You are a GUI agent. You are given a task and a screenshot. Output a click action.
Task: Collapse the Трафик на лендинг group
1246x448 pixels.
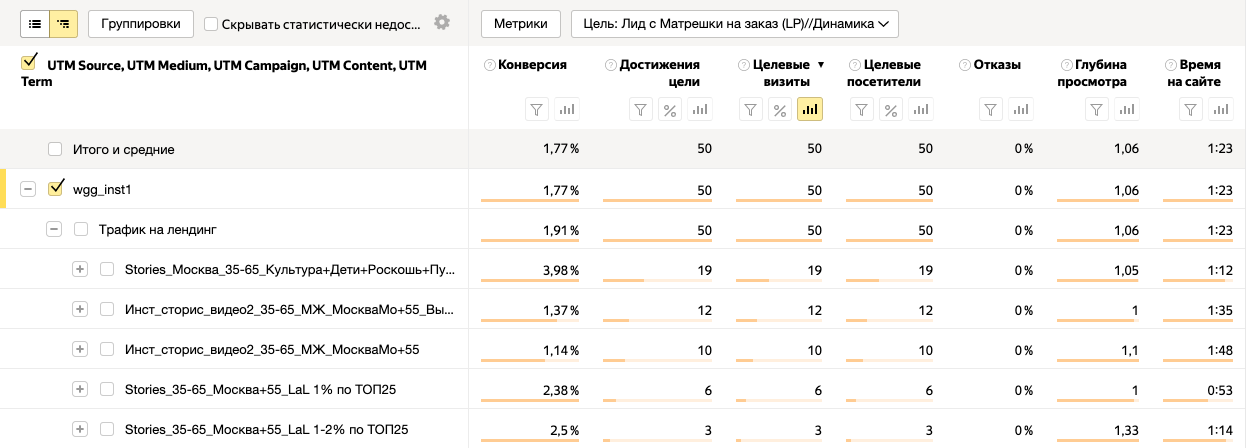(54, 229)
